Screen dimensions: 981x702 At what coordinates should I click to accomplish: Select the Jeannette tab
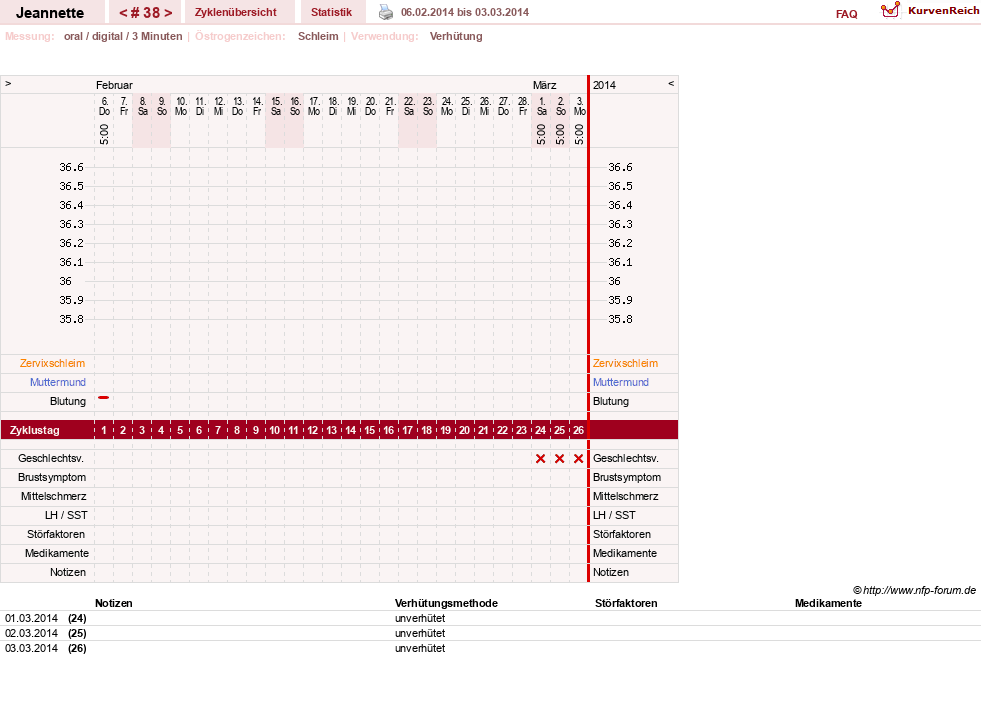[50, 12]
